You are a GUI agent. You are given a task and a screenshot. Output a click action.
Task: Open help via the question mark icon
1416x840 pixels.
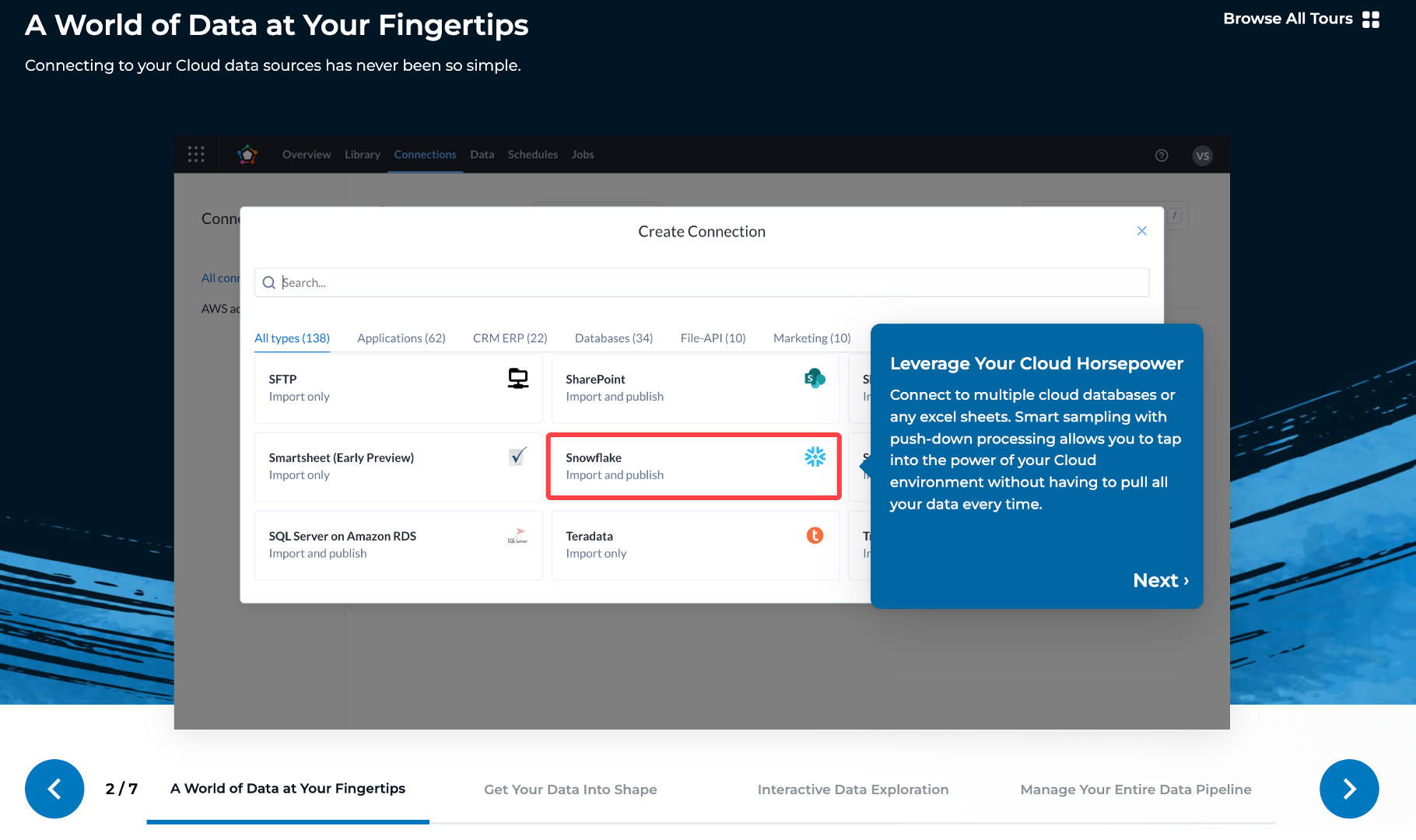pyautogui.click(x=1162, y=156)
